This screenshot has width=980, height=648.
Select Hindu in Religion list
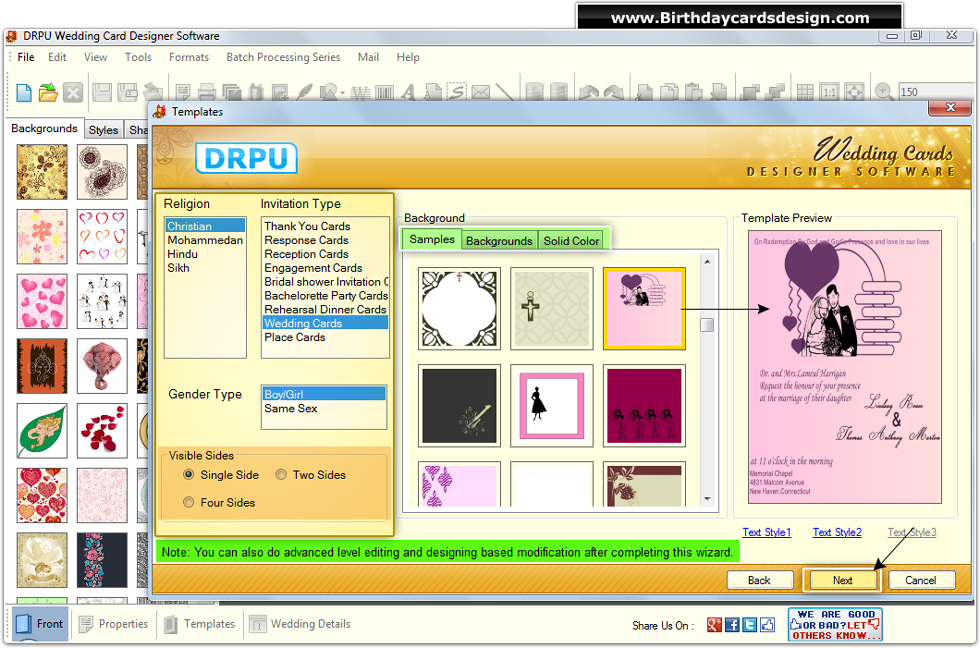click(x=205, y=254)
